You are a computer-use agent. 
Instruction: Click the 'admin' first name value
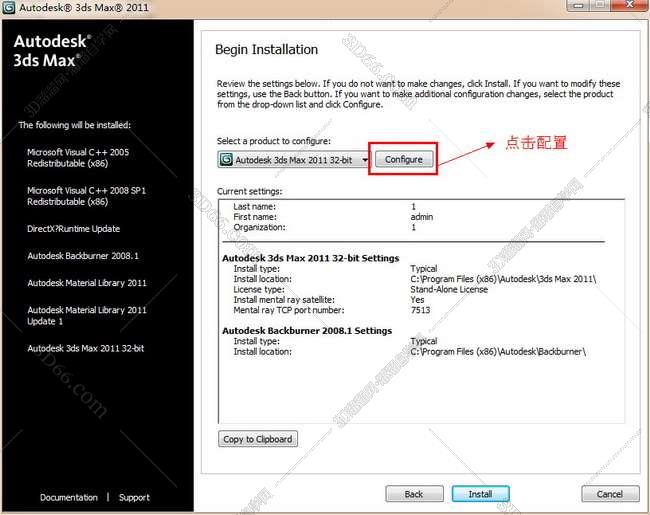(x=422, y=217)
